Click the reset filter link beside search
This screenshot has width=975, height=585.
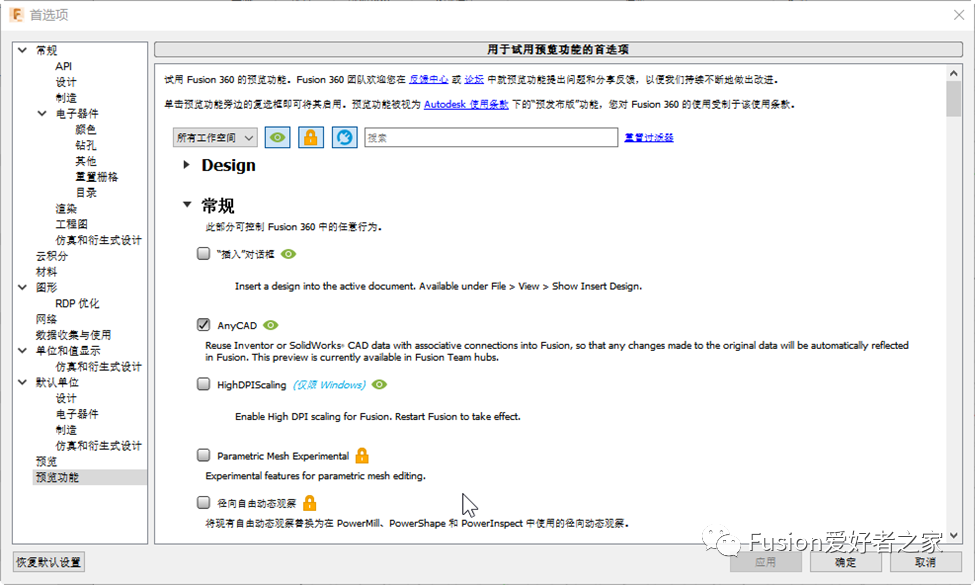(x=649, y=137)
